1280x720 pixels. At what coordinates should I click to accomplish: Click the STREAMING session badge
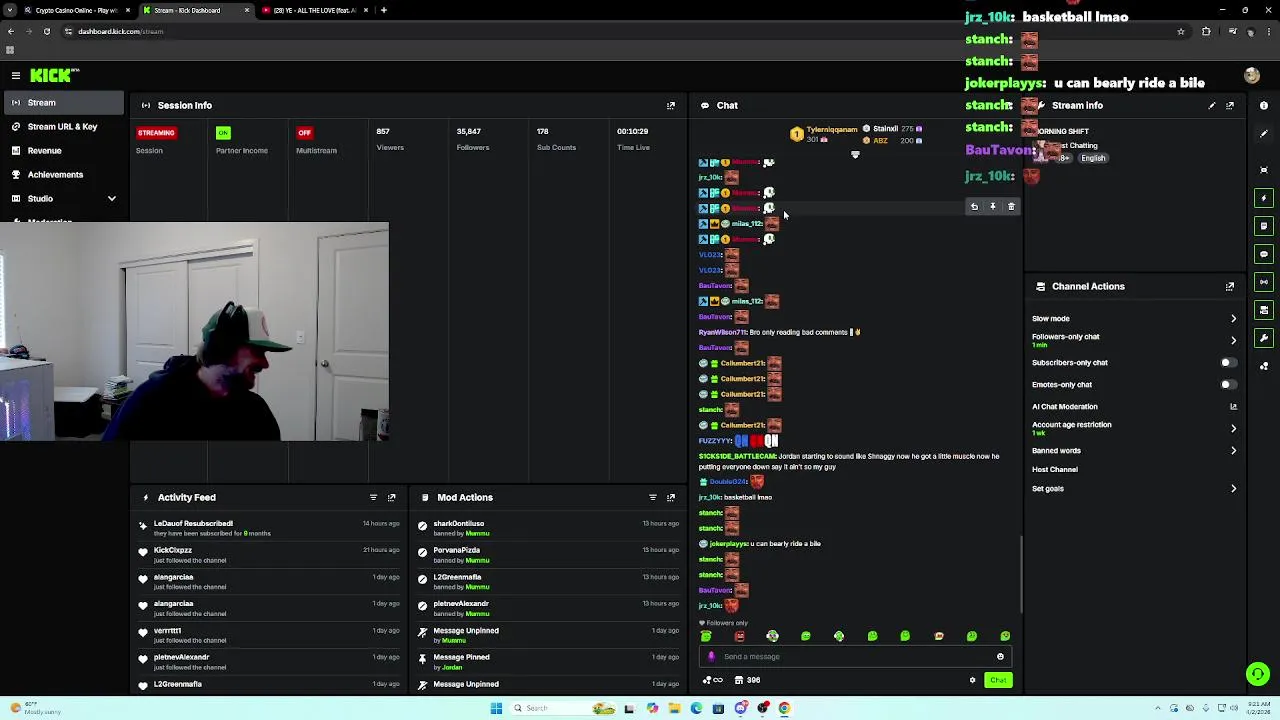(x=156, y=132)
